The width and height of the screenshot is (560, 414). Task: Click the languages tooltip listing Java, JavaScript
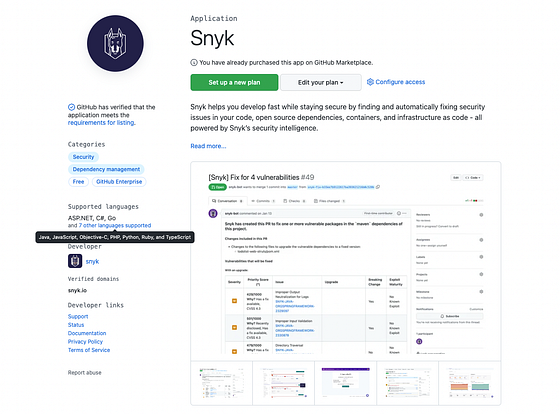[x=115, y=237]
